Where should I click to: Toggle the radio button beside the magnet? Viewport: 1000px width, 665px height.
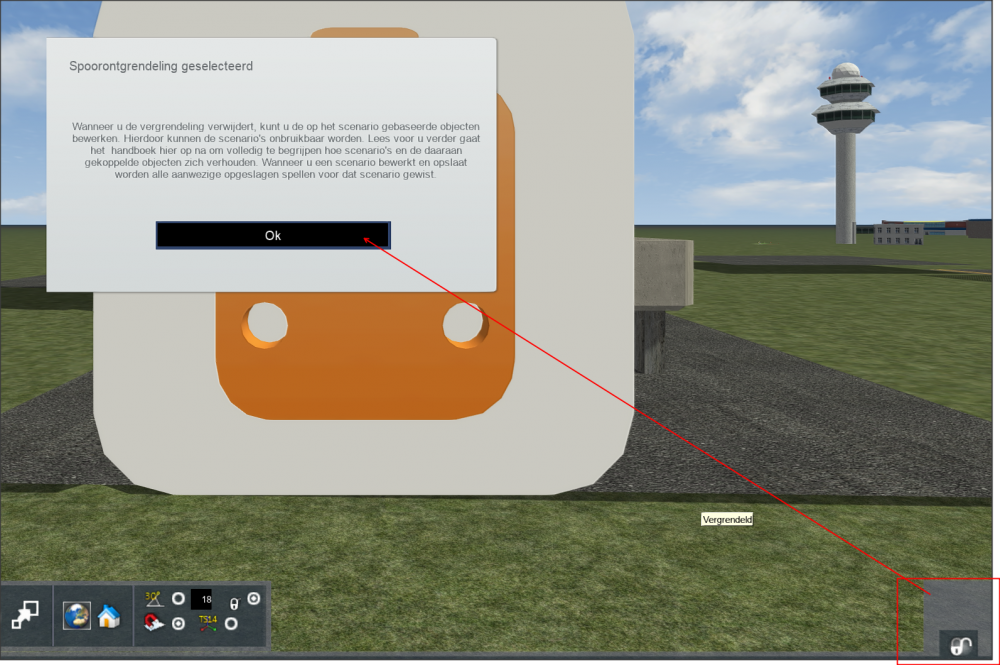[178, 624]
